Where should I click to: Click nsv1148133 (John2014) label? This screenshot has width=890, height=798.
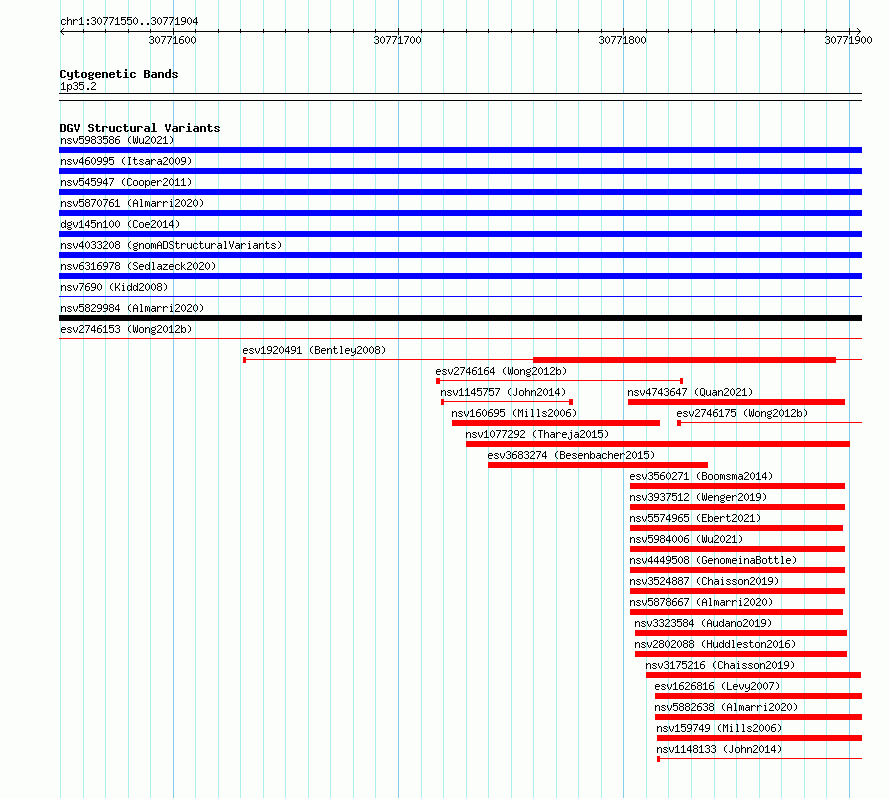pos(719,749)
